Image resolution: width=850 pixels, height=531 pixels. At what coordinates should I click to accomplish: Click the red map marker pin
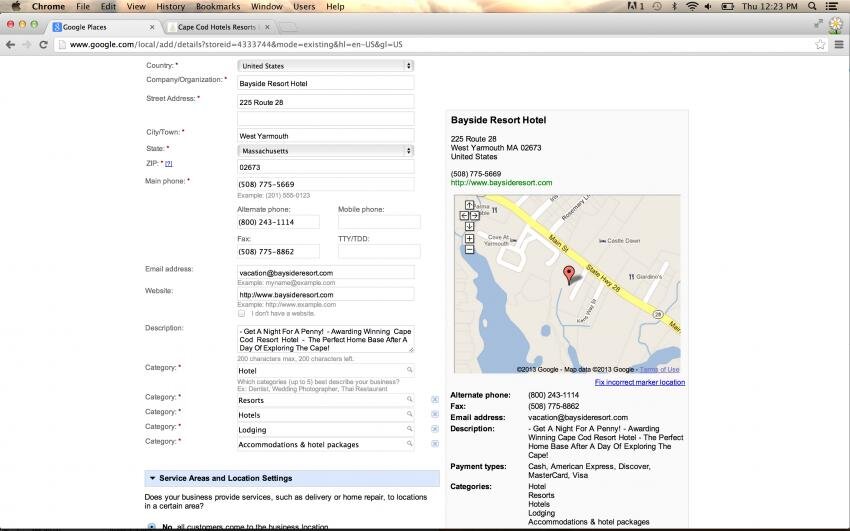click(569, 274)
